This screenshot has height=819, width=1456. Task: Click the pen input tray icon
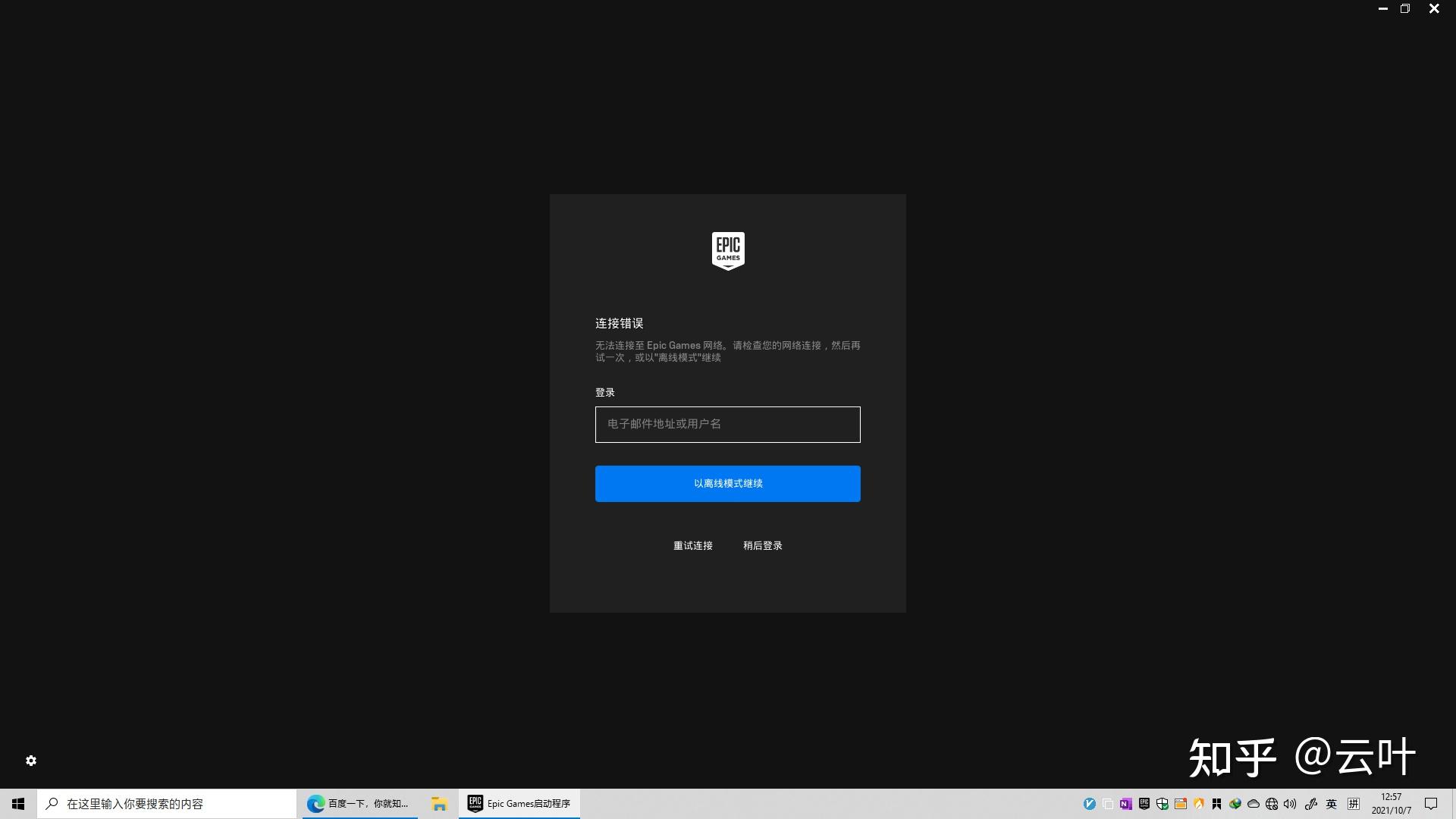(1311, 804)
